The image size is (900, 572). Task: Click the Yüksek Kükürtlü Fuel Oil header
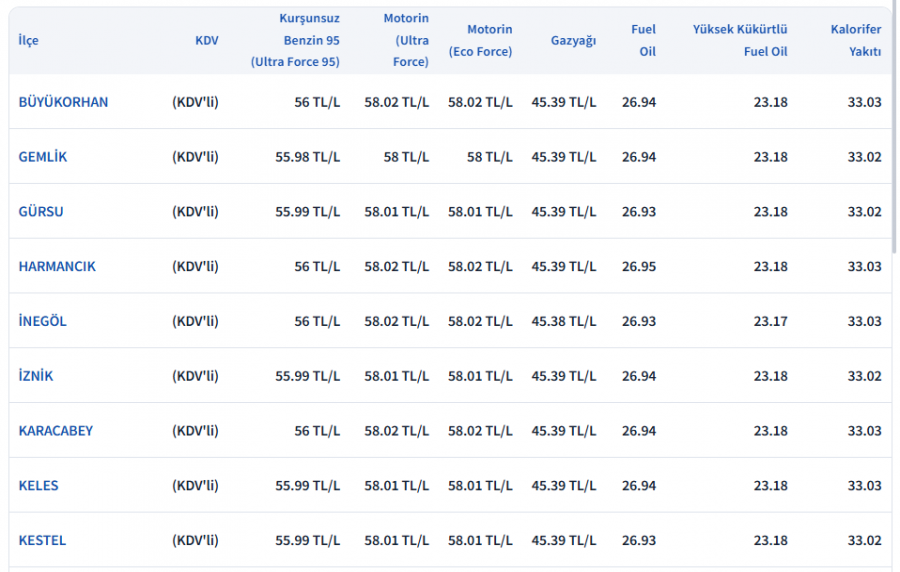coord(740,40)
